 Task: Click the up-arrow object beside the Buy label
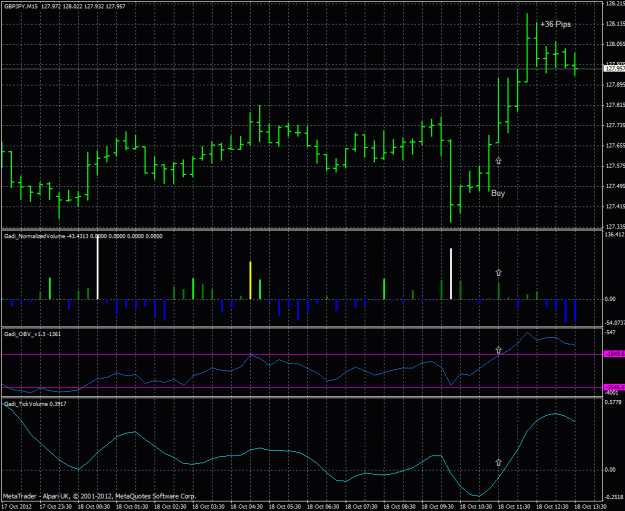point(498,160)
